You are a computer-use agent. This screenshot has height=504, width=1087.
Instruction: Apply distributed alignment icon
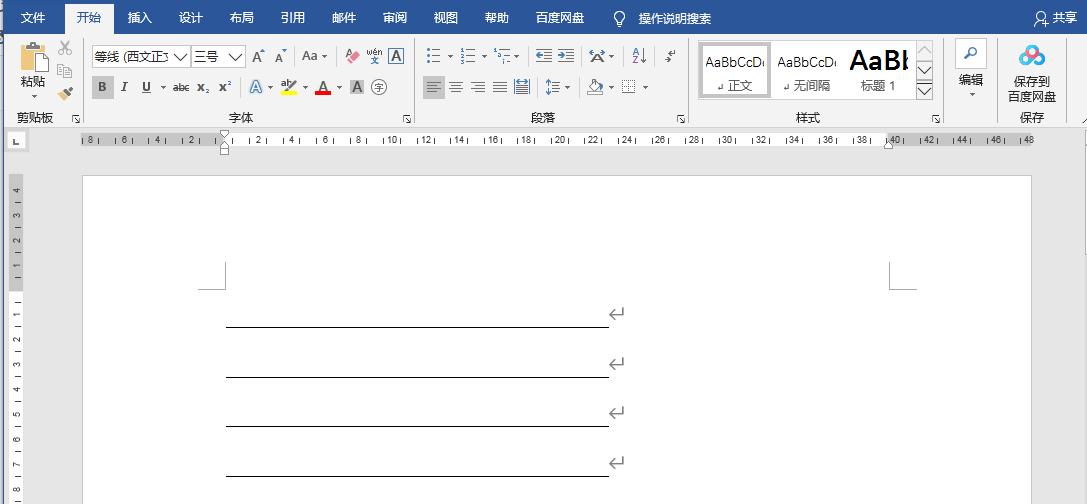[x=522, y=87]
